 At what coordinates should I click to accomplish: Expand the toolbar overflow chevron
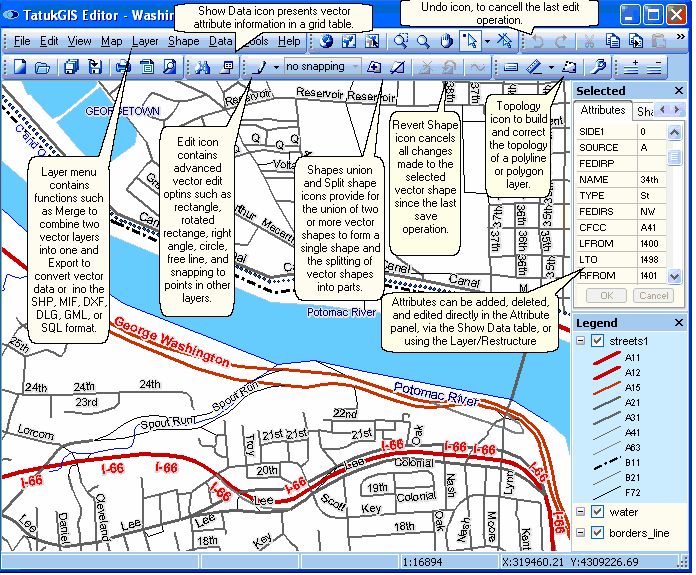680,37
